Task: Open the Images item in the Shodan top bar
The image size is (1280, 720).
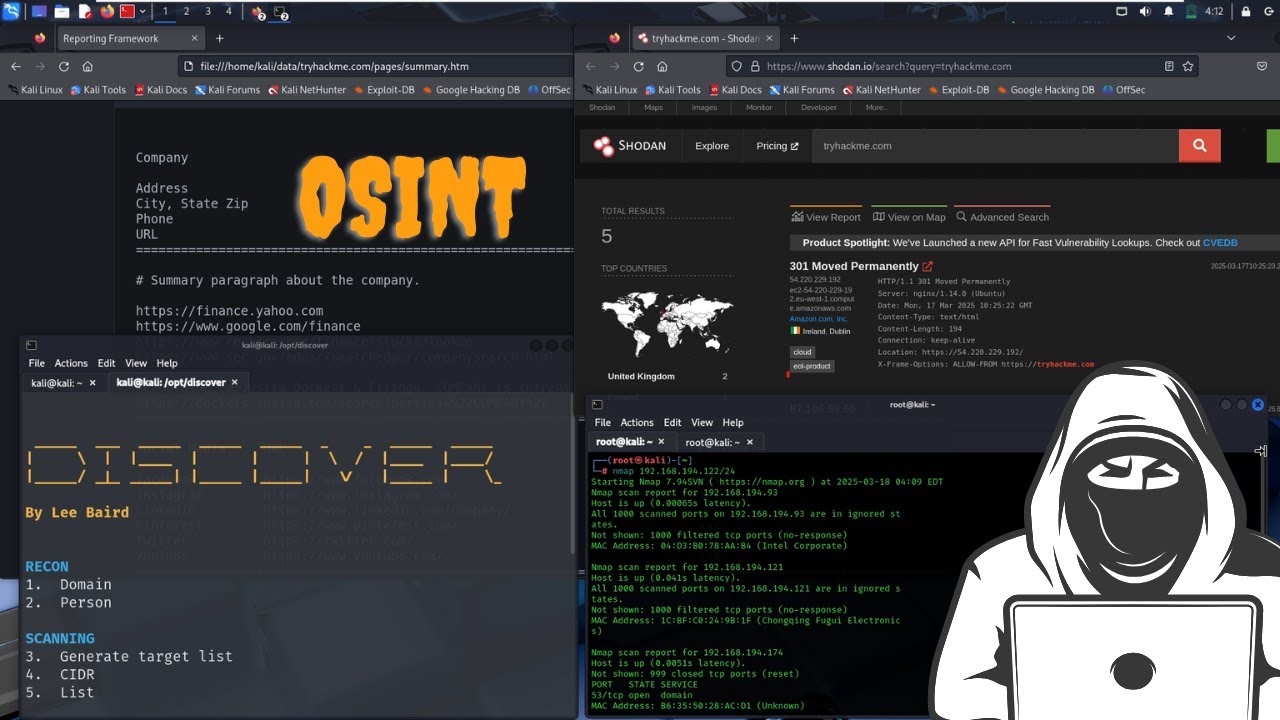Action: (704, 107)
